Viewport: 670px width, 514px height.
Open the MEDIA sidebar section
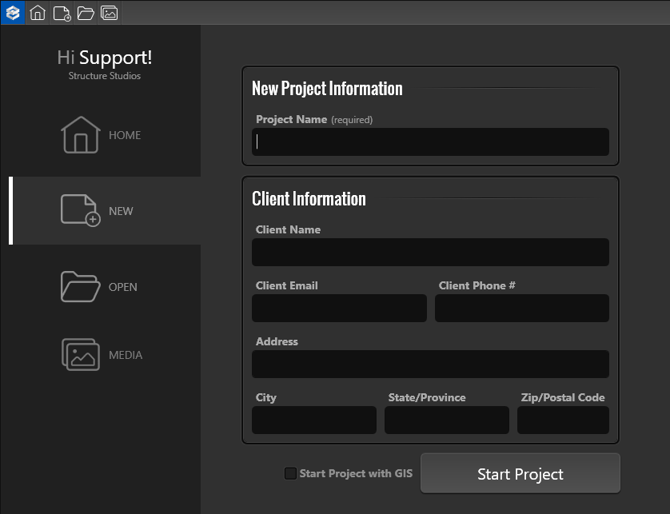125,355
